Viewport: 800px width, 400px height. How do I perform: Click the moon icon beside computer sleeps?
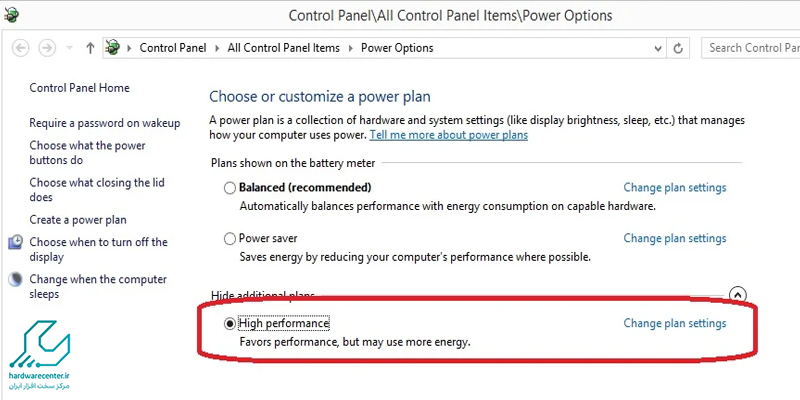[x=16, y=280]
